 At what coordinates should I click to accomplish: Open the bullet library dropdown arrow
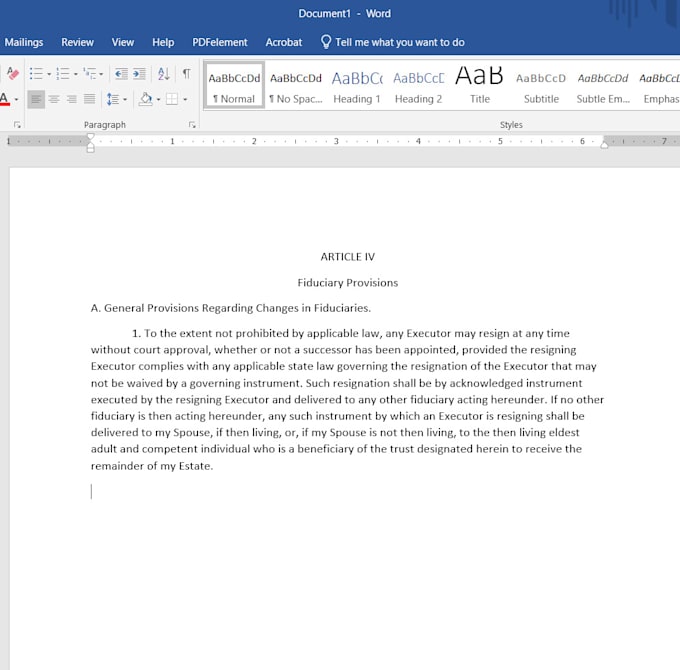(49, 74)
